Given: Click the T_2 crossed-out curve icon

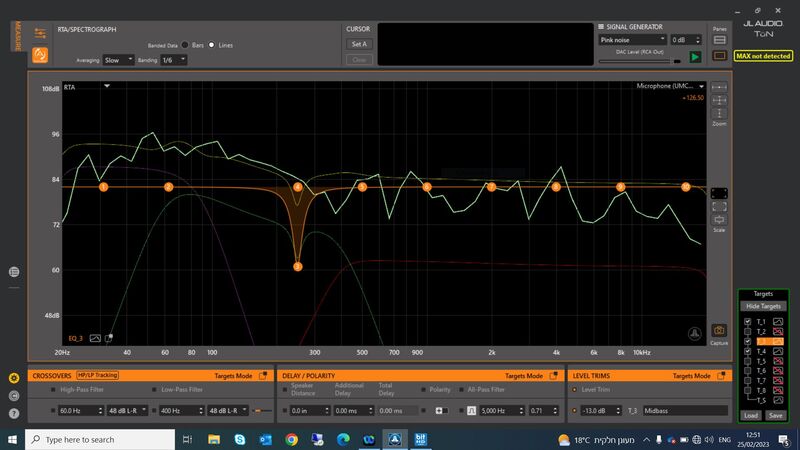Looking at the screenshot, I should pyautogui.click(x=778, y=332).
